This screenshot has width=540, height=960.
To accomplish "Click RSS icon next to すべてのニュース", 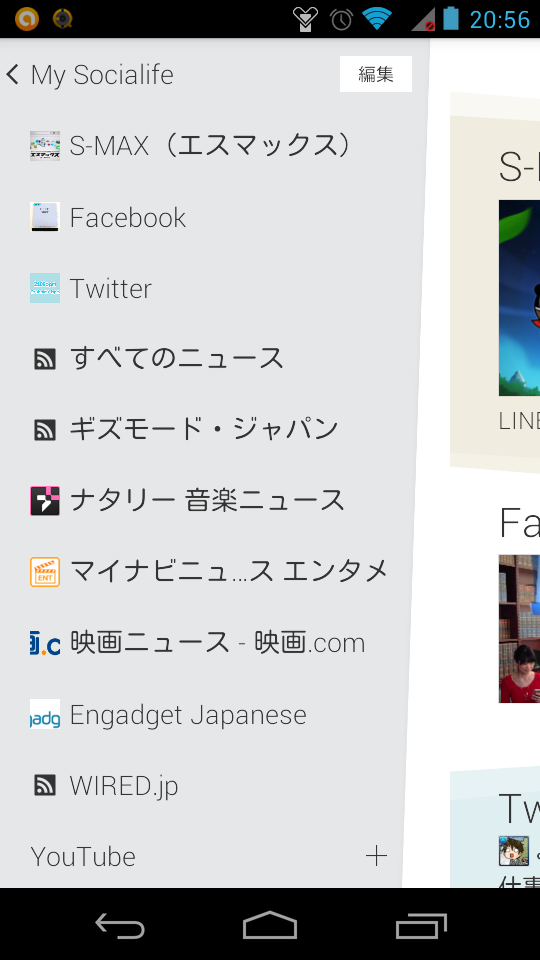I will tap(45, 359).
